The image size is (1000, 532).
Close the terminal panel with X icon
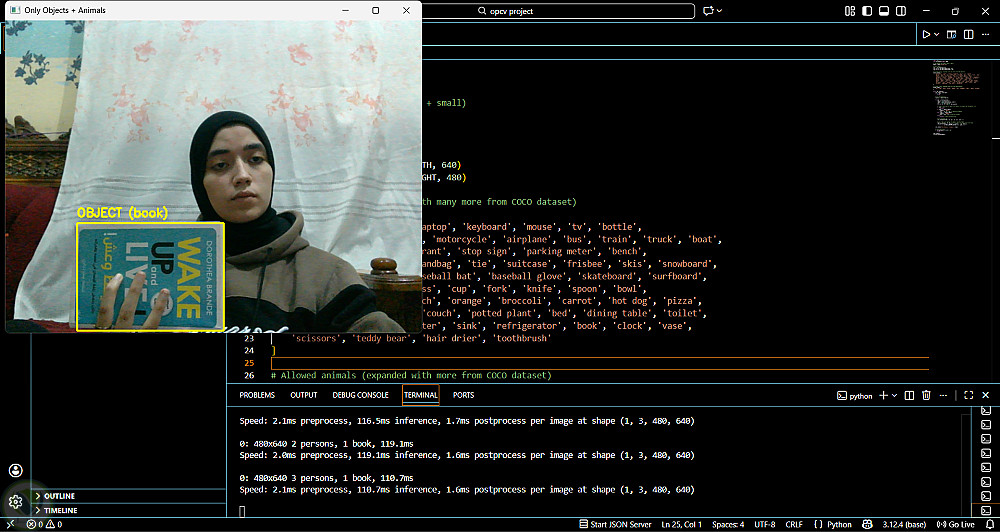coord(986,395)
